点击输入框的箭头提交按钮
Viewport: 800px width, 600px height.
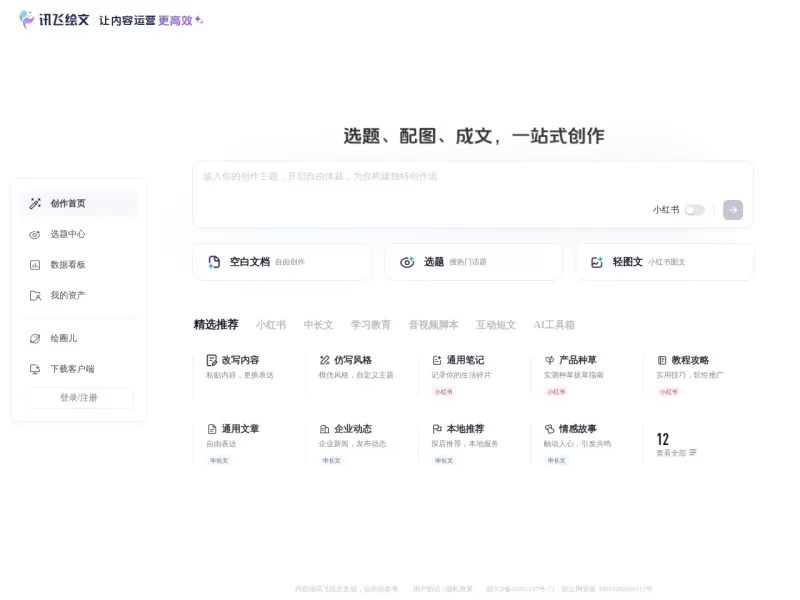point(732,210)
